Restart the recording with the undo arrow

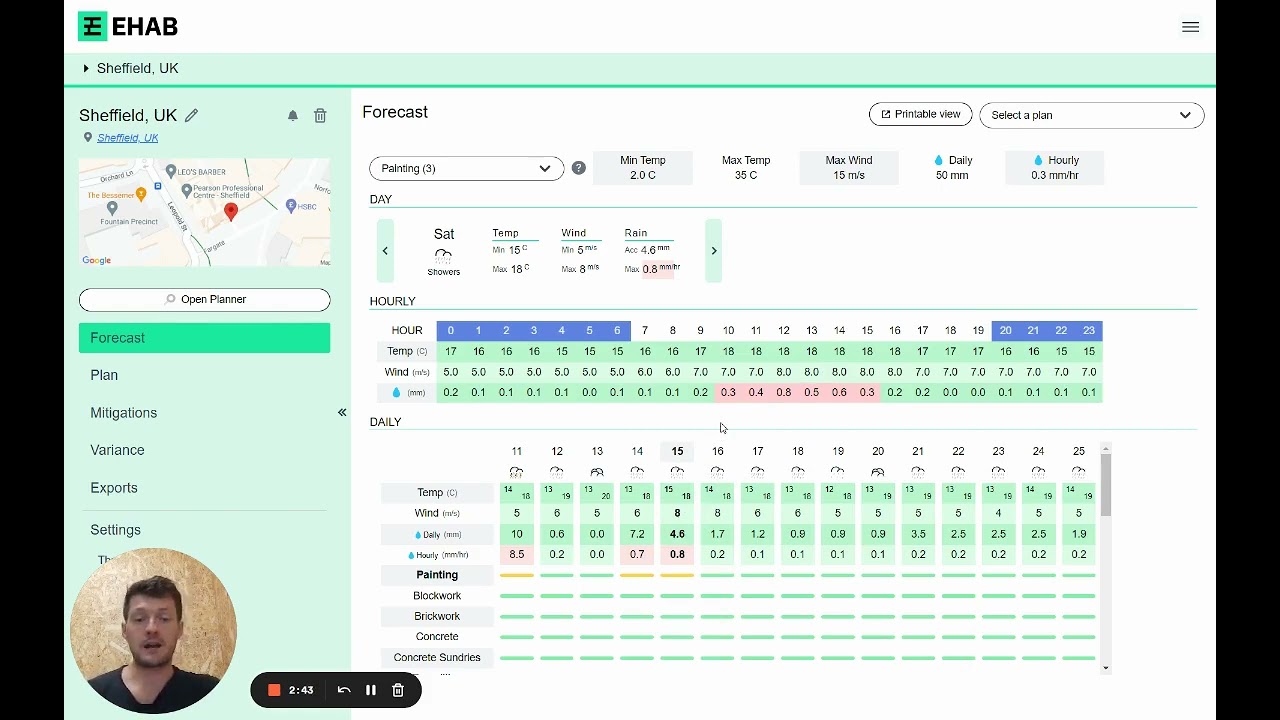[x=344, y=690]
